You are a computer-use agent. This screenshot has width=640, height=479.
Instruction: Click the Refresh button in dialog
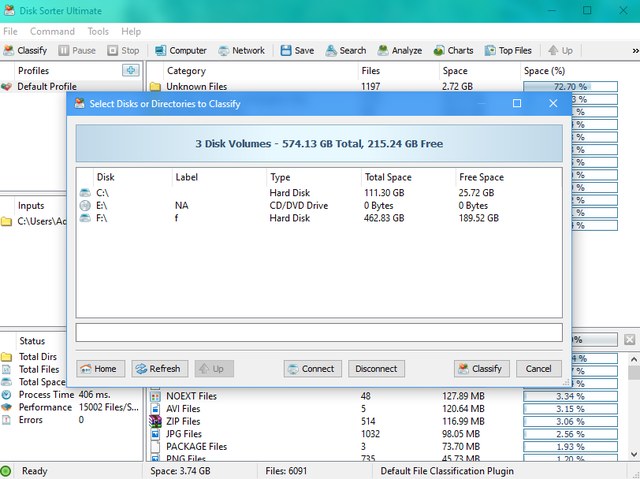pyautogui.click(x=159, y=369)
